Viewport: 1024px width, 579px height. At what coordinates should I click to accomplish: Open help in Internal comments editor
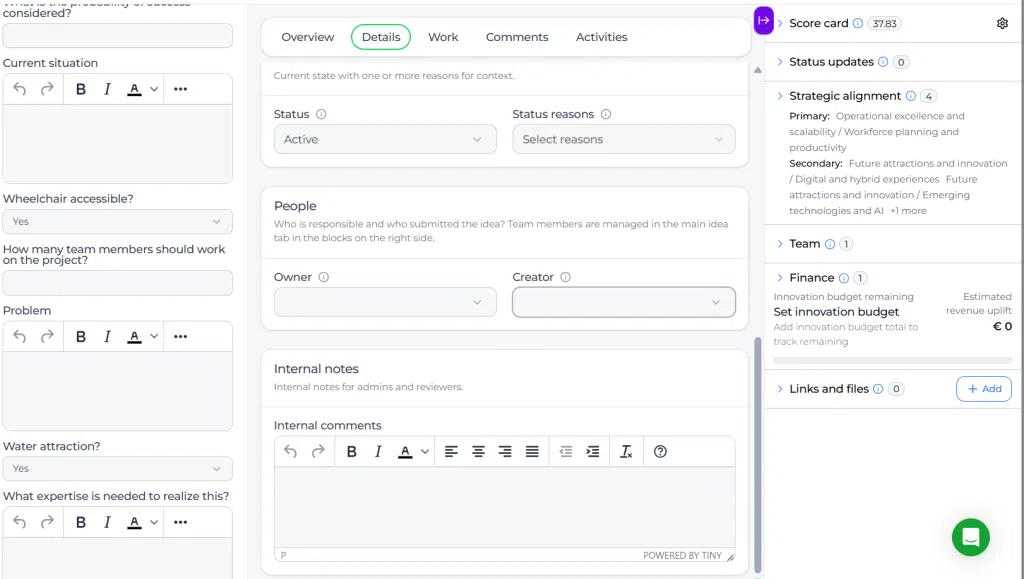pyautogui.click(x=660, y=452)
